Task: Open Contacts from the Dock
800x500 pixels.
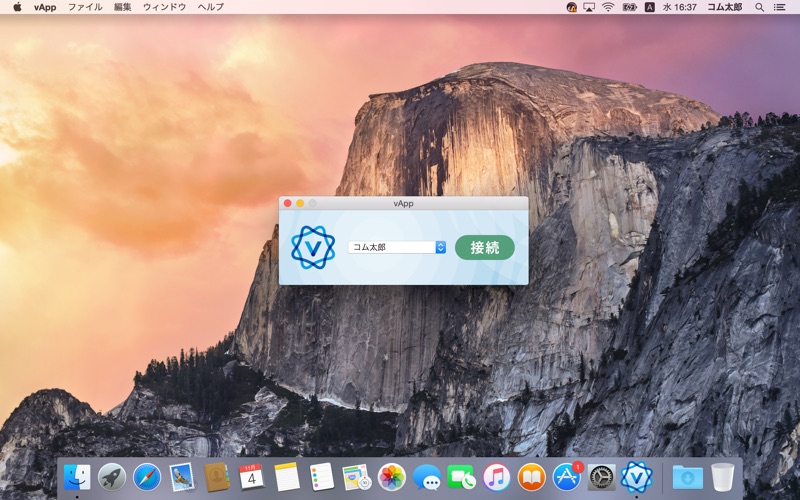Action: (217, 478)
